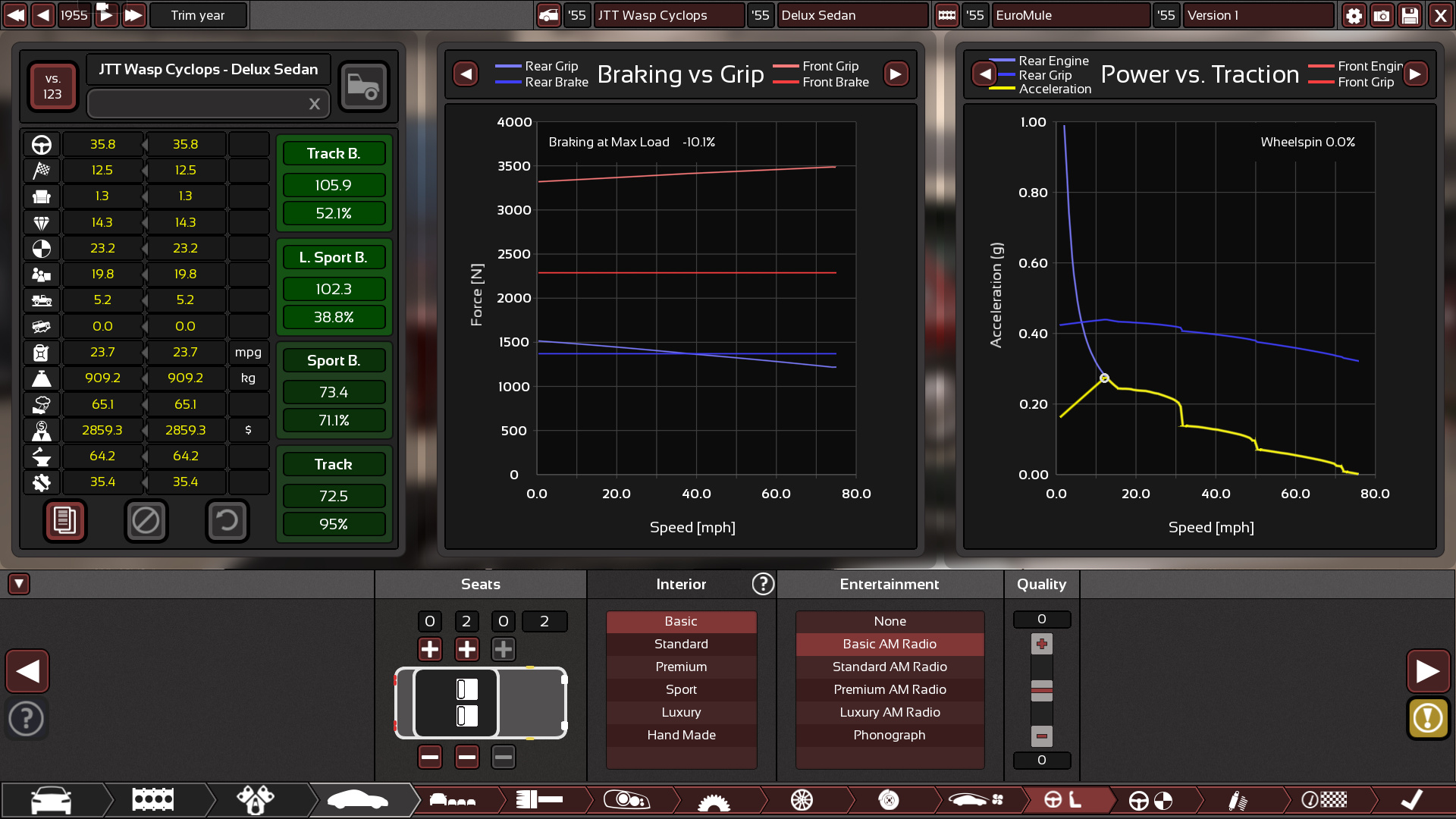Open the suspension tab
This screenshot has height=819, width=1456.
coord(1237,800)
